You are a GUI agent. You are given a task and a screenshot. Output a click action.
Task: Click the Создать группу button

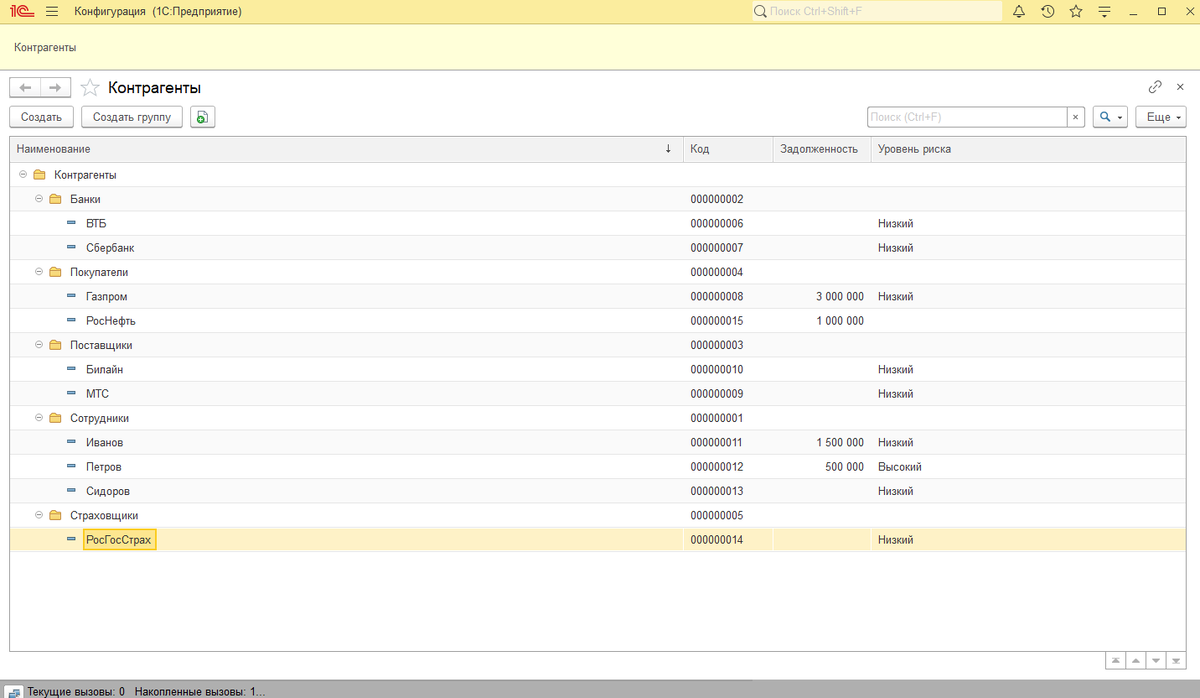tap(131, 117)
